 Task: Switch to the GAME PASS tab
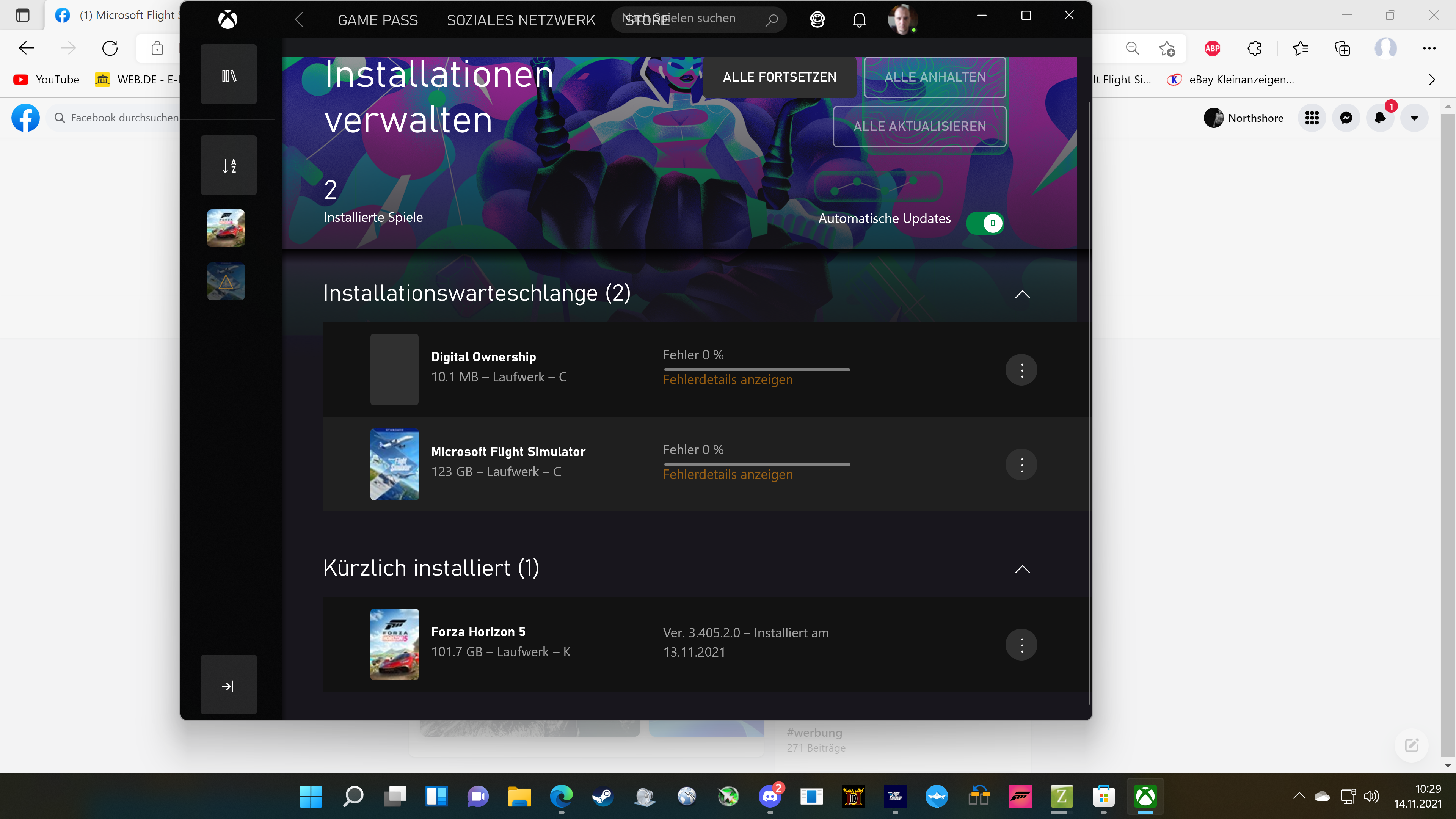point(378,20)
